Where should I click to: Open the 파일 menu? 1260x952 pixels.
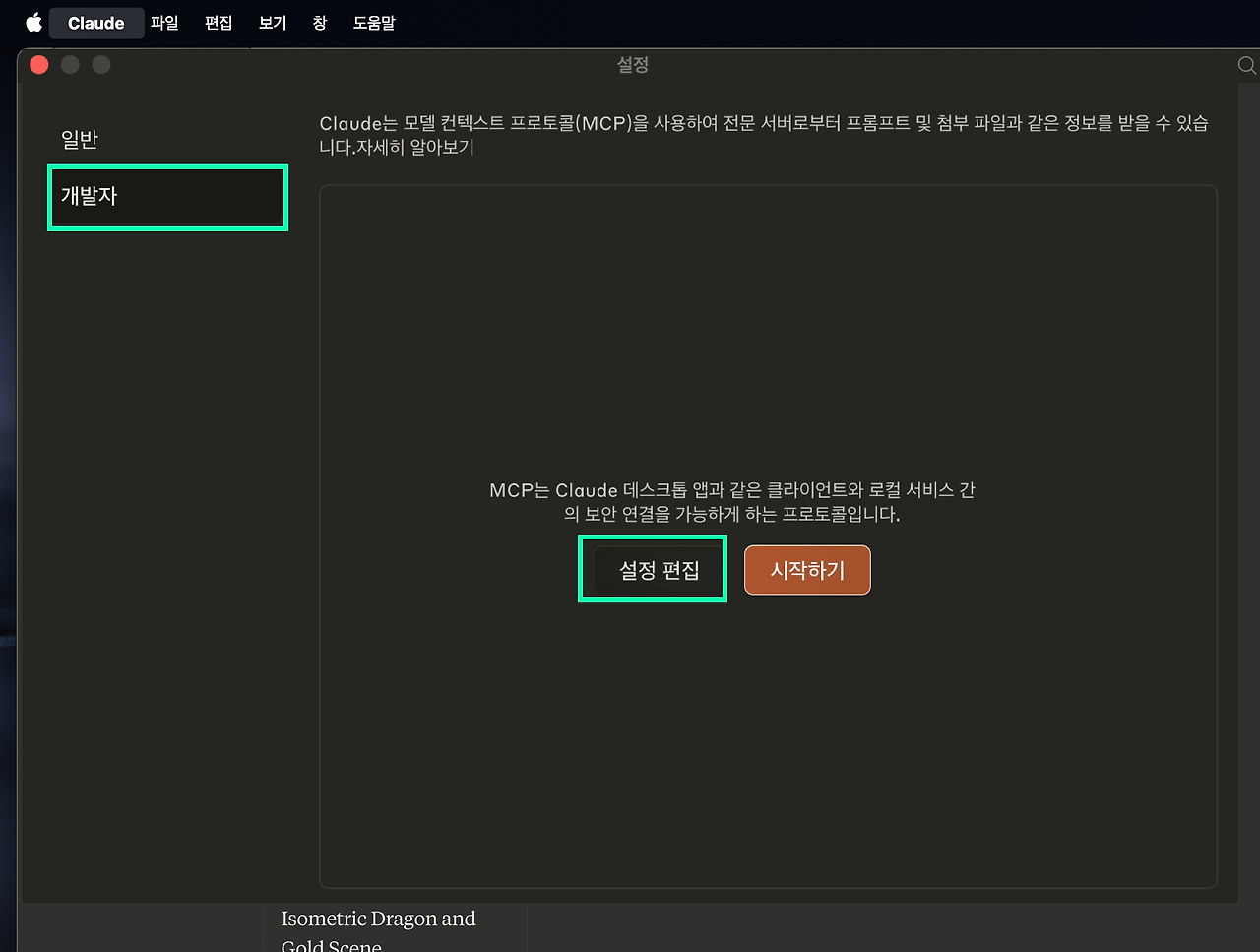[x=164, y=23]
